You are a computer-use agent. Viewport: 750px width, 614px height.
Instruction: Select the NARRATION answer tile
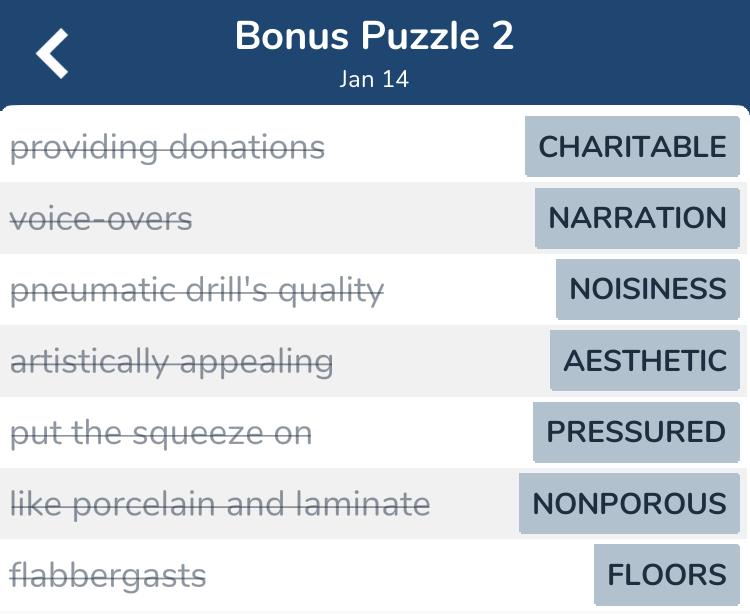[638, 218]
